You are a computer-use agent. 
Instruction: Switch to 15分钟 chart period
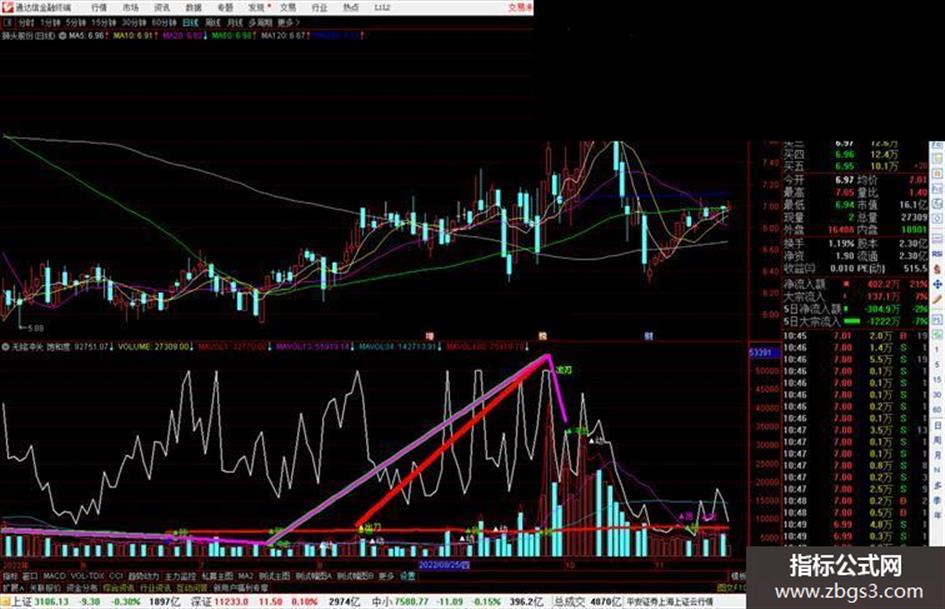tap(104, 22)
